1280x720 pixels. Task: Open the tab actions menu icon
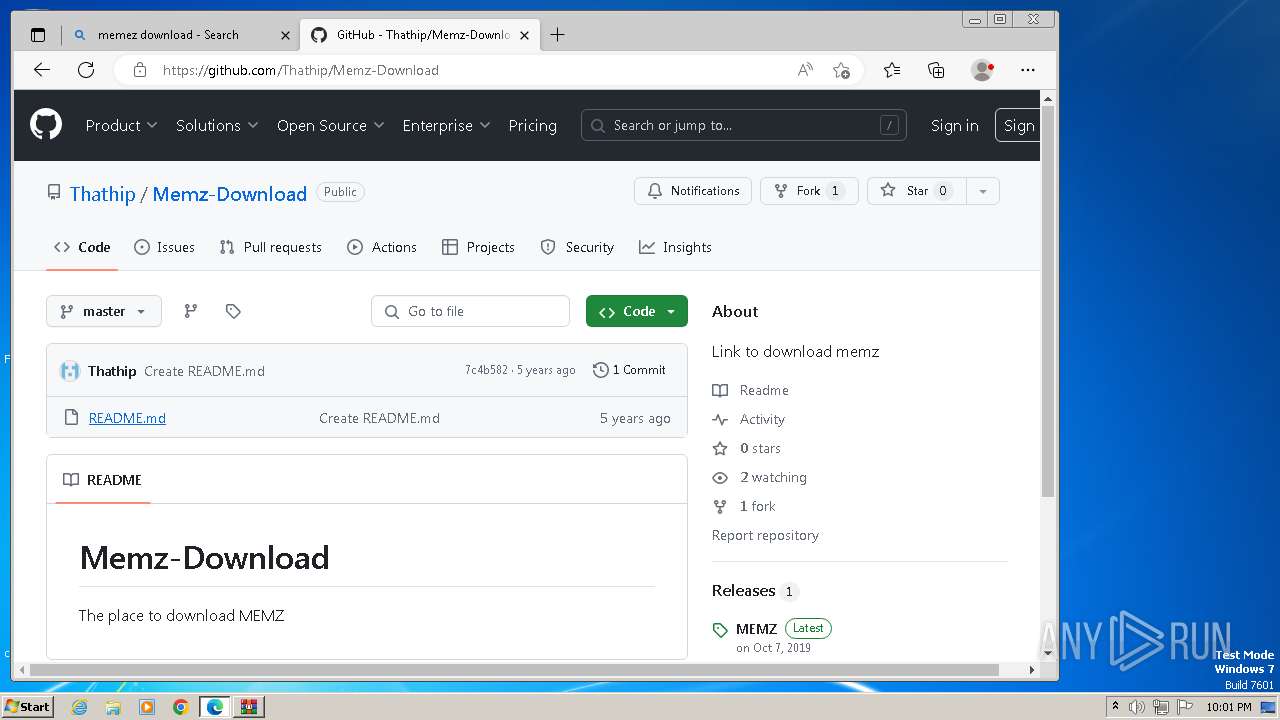[38, 35]
